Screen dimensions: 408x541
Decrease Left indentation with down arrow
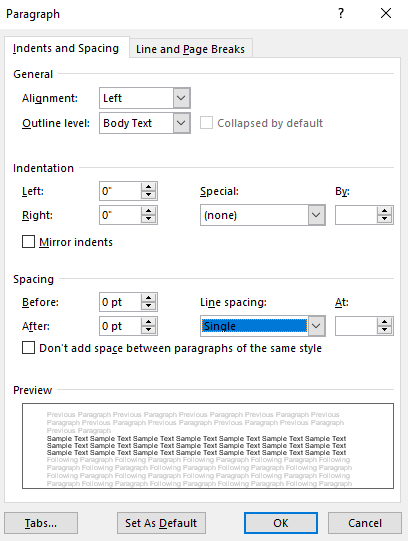coord(149,195)
